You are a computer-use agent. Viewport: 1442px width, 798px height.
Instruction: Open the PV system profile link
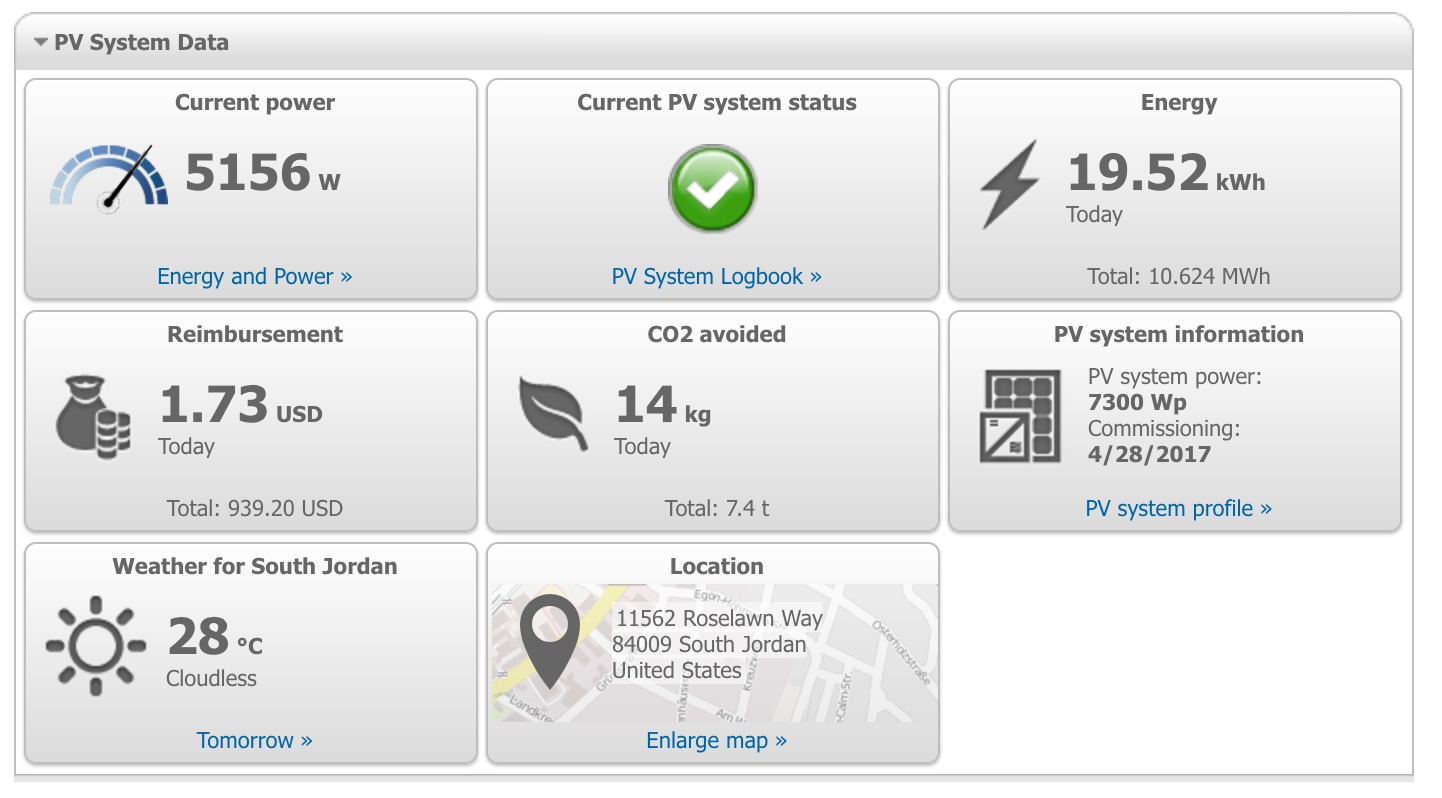[1179, 508]
